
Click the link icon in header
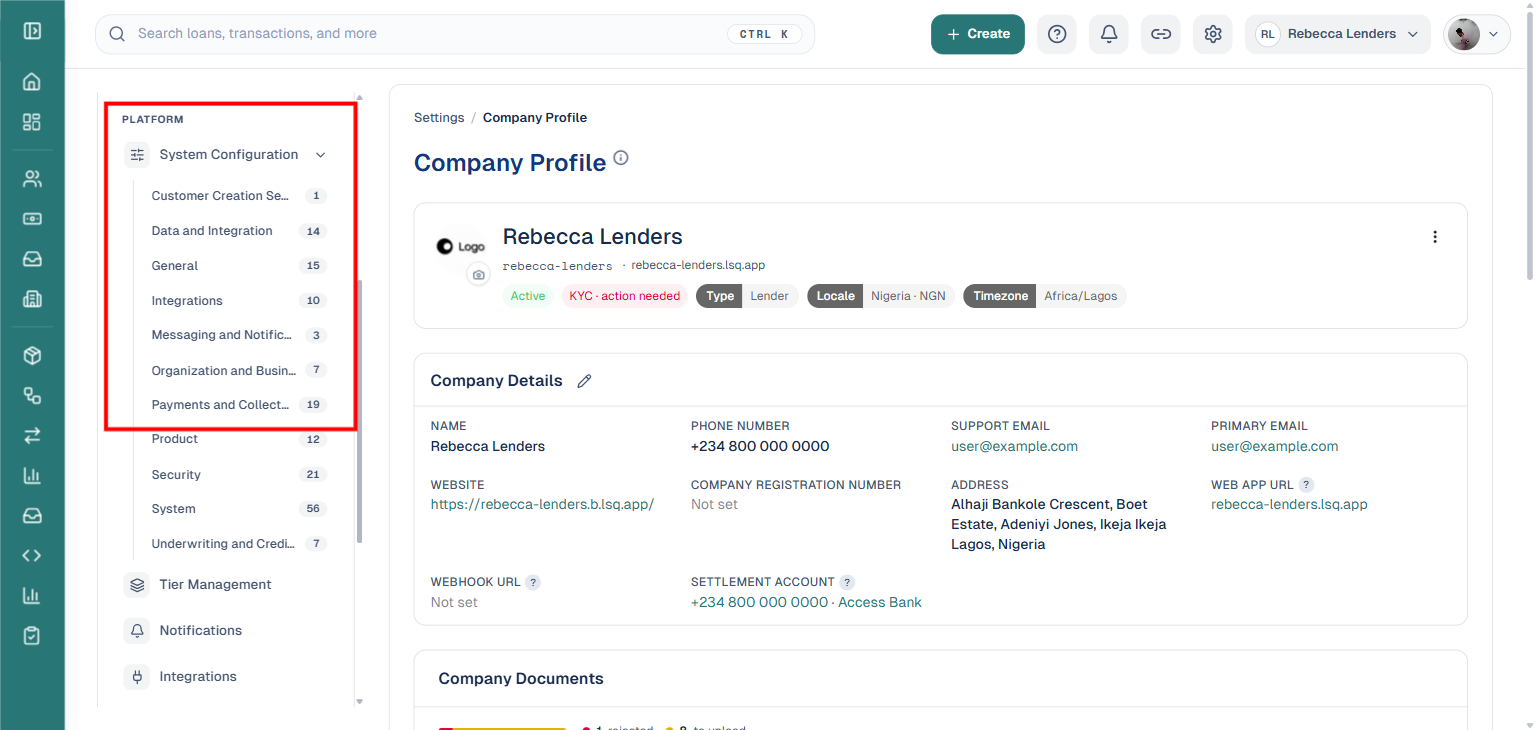pos(1161,34)
